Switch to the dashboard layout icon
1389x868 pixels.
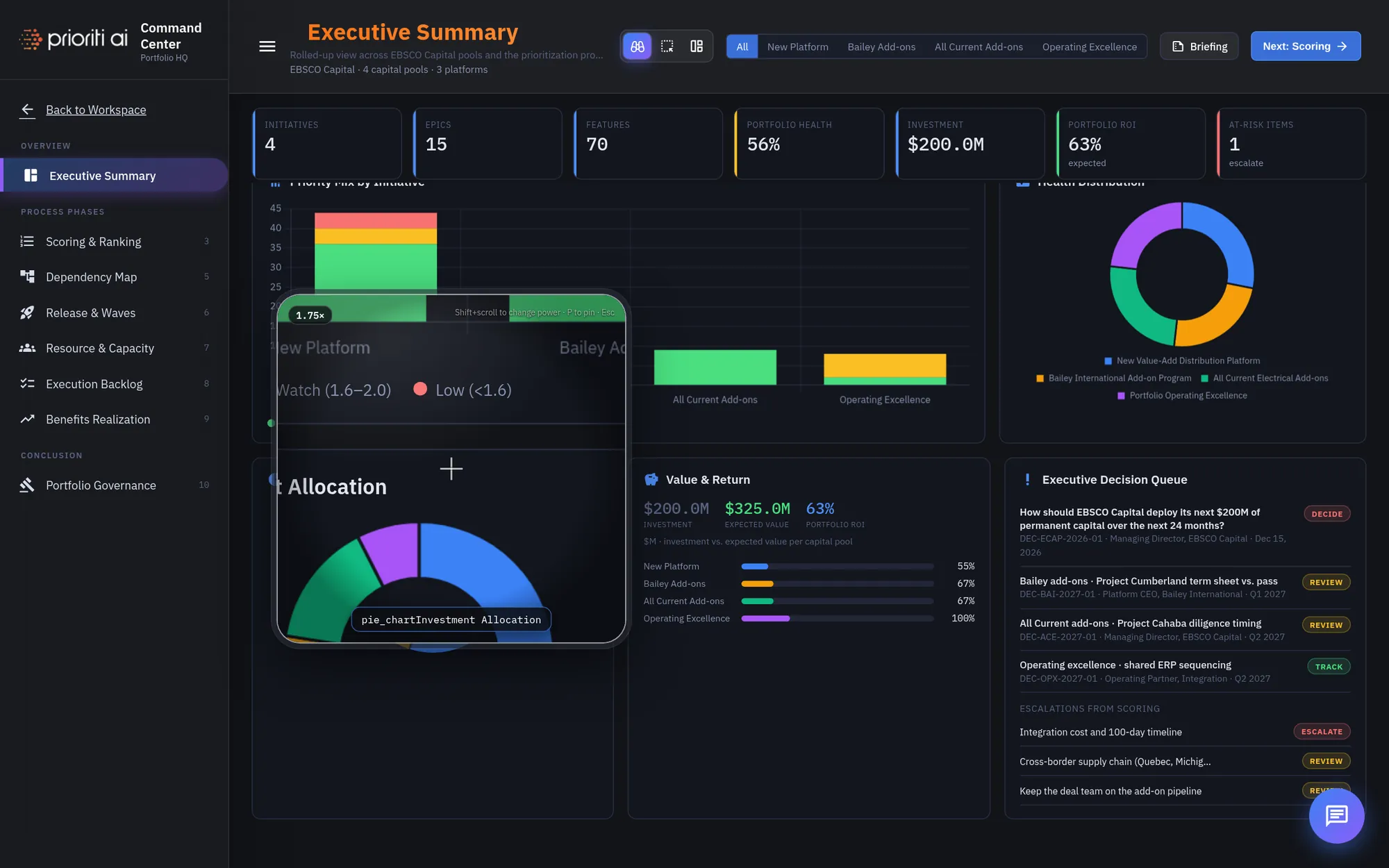pyautogui.click(x=697, y=47)
